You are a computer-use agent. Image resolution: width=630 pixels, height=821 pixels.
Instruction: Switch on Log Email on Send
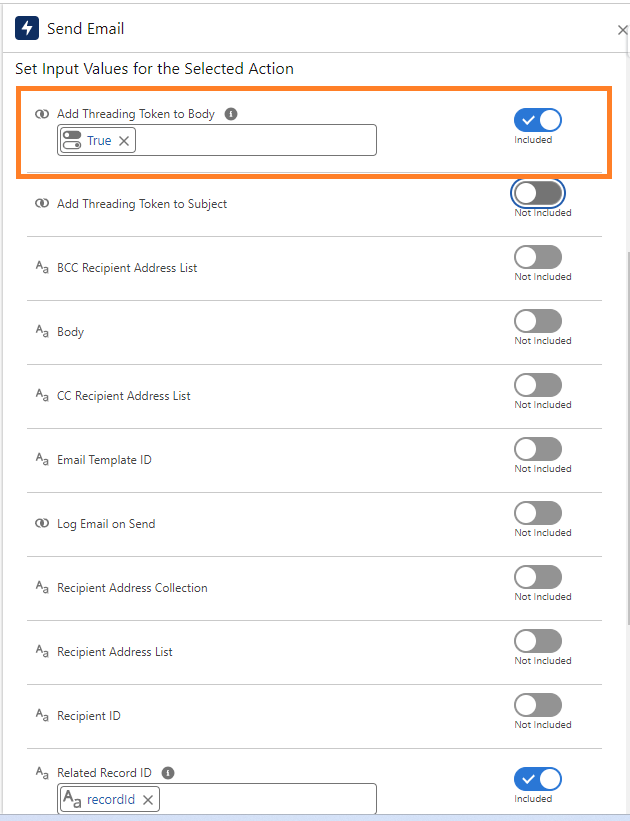click(538, 513)
